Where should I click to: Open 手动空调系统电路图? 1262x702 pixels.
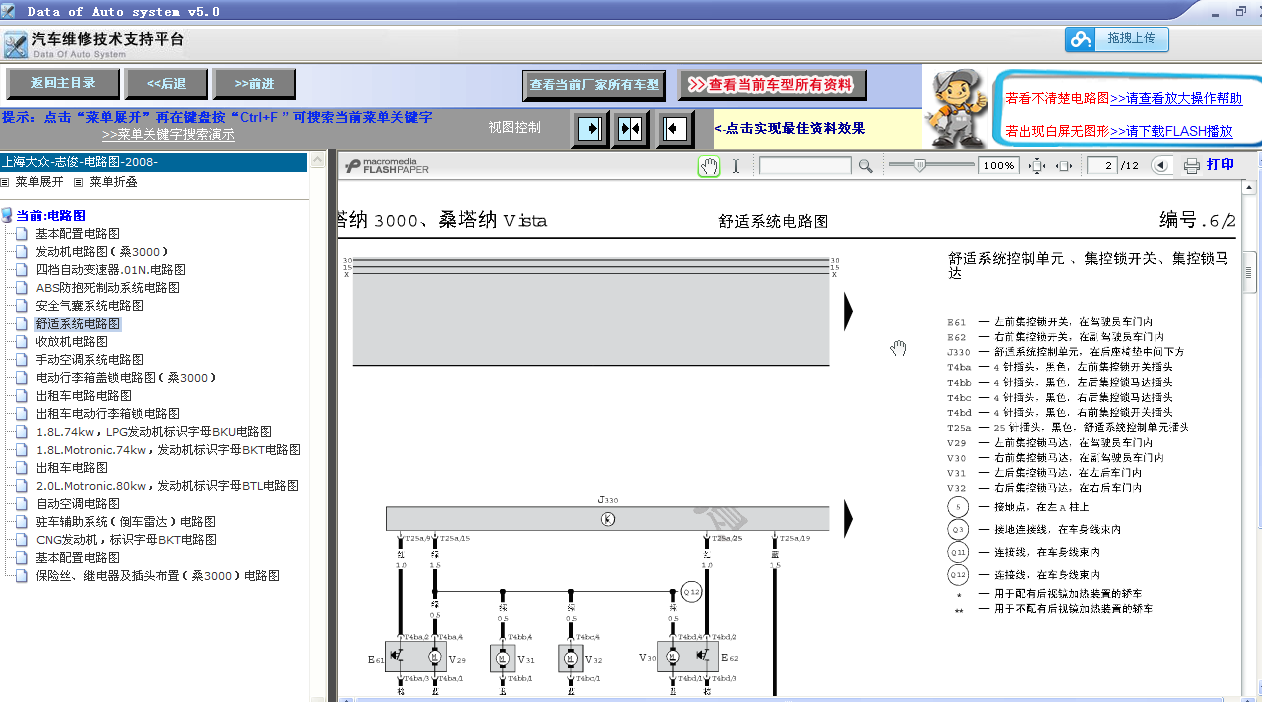89,360
